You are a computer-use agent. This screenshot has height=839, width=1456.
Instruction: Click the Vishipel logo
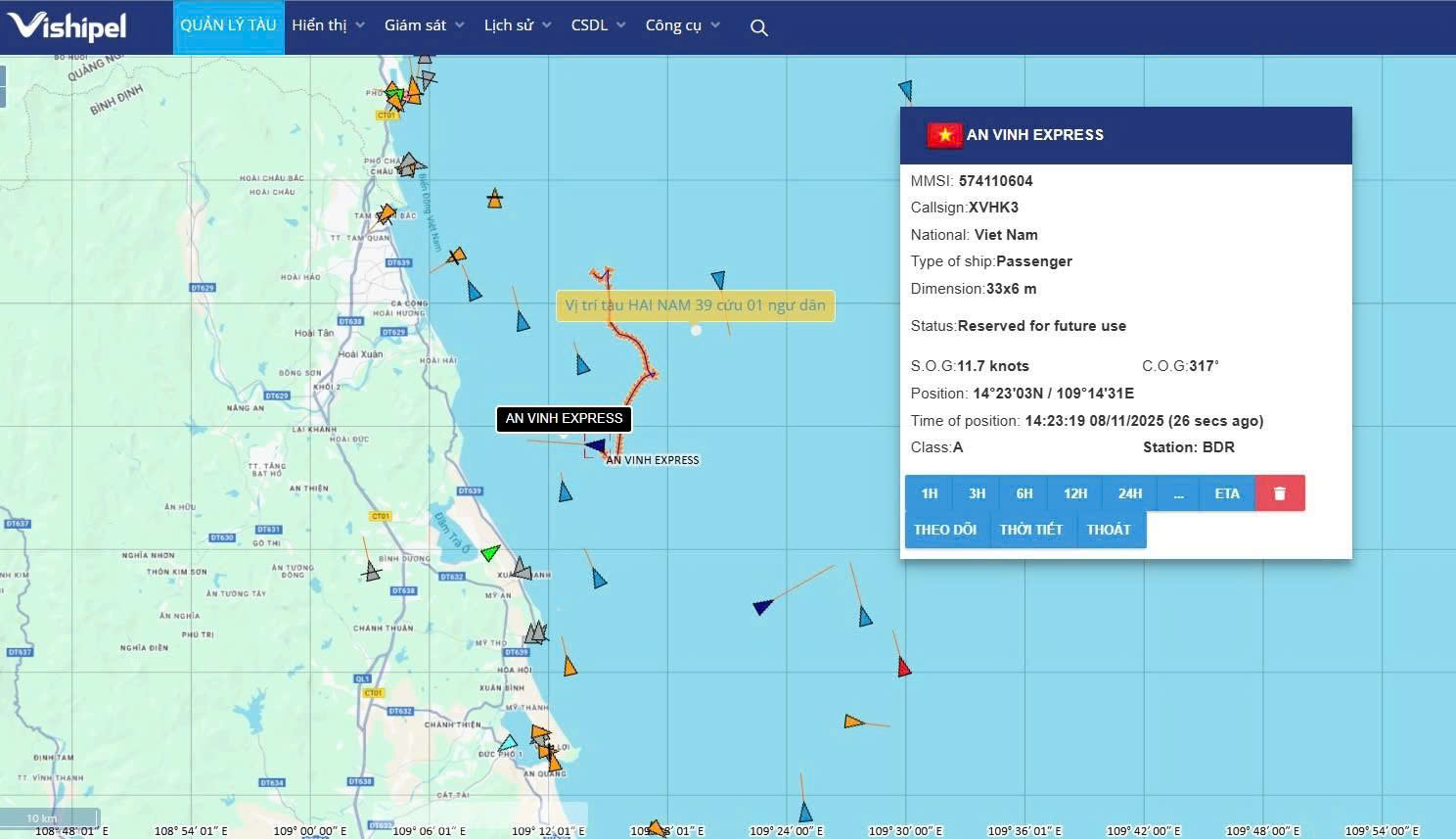coord(67,26)
